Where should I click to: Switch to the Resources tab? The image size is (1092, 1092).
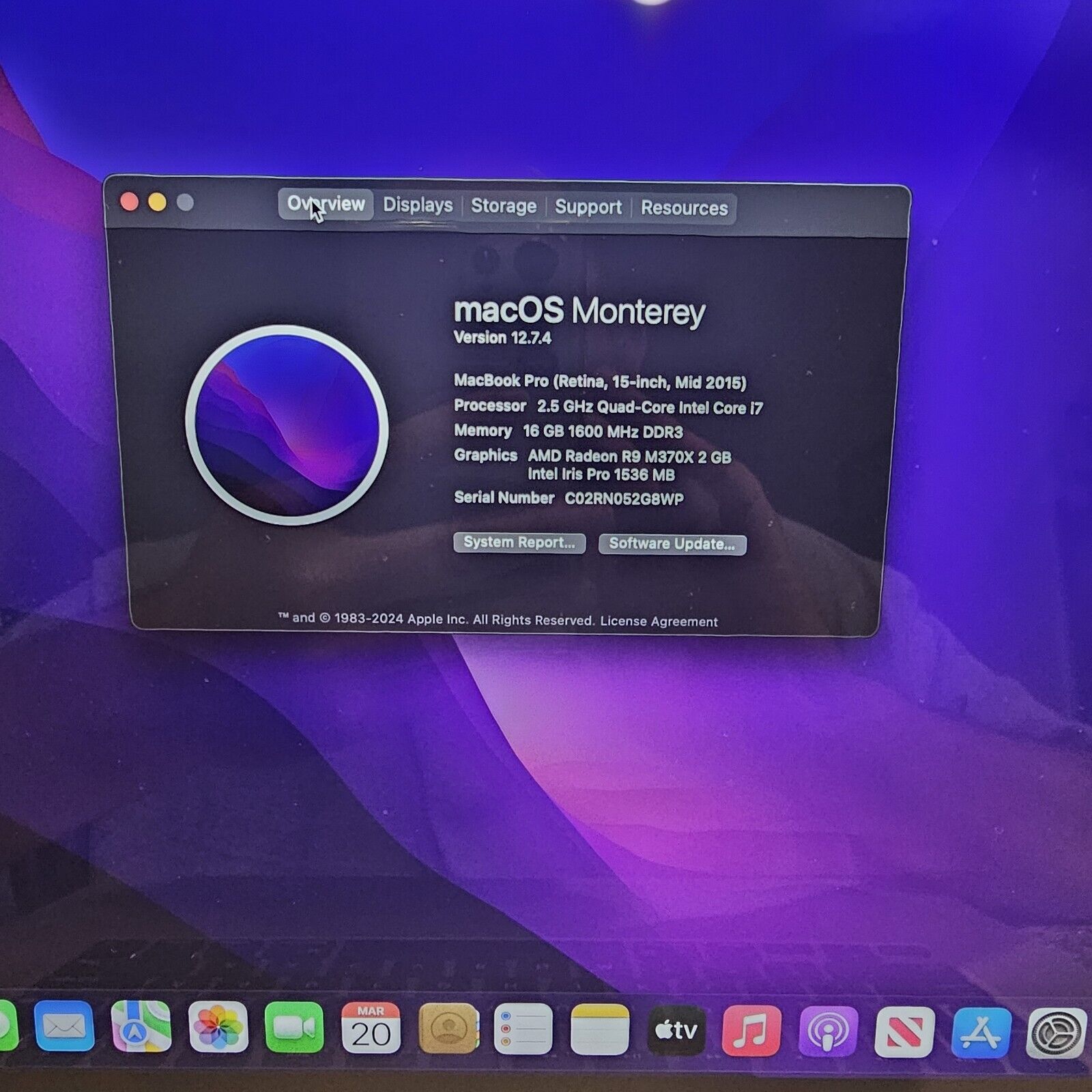(685, 208)
